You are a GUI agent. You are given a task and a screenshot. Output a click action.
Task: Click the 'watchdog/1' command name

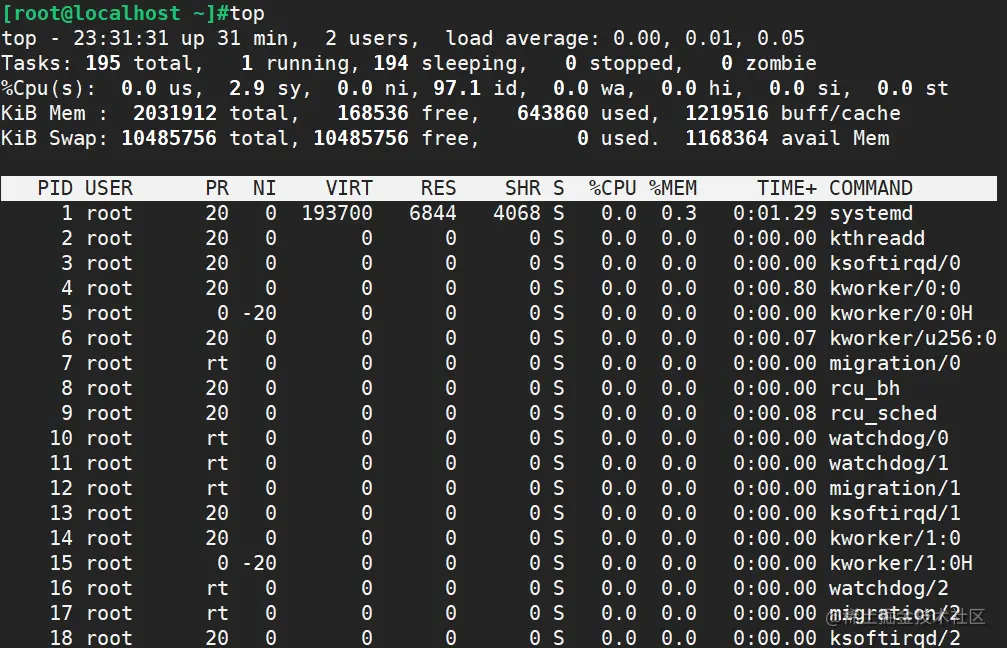pos(889,464)
